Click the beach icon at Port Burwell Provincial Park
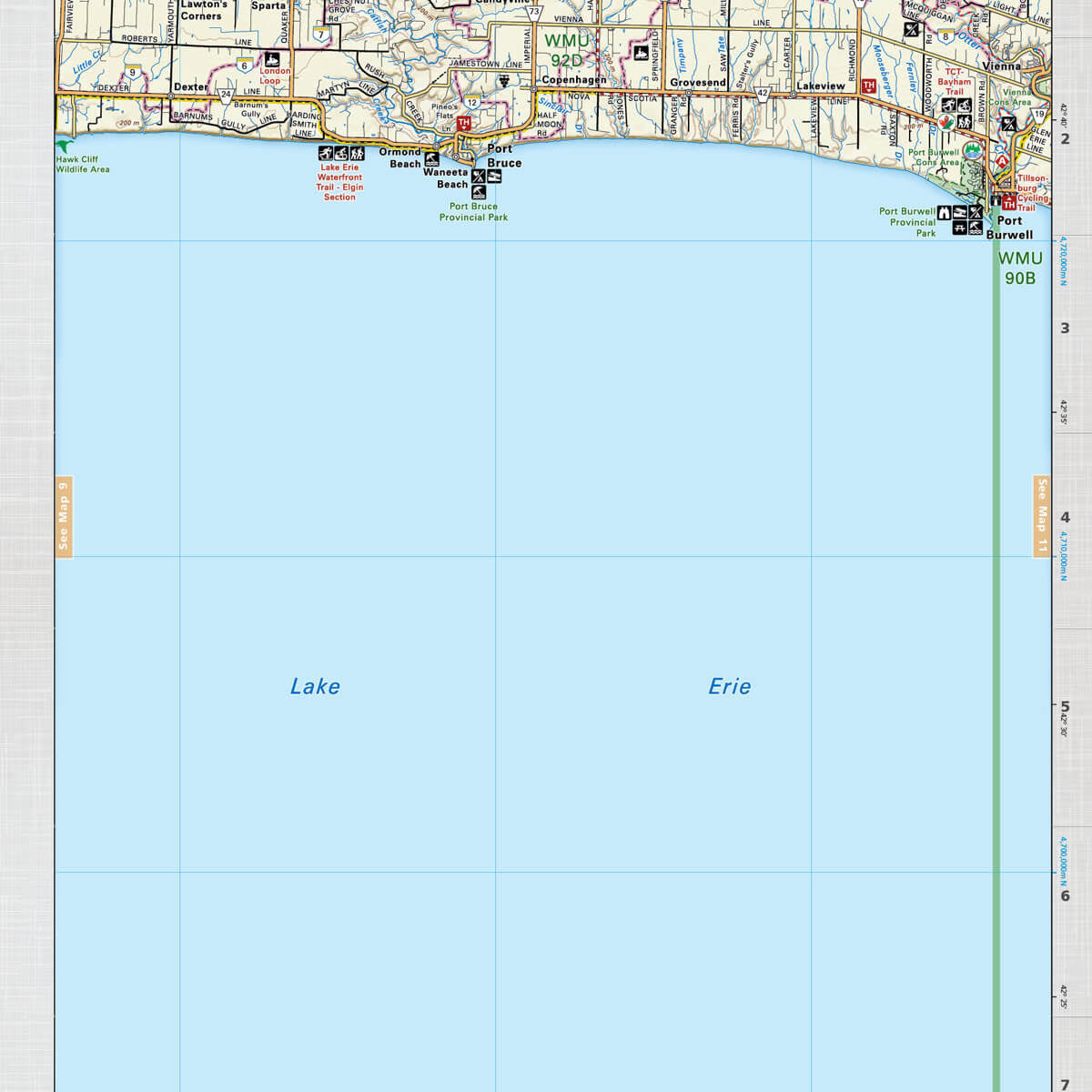1092x1092 pixels. [976, 227]
